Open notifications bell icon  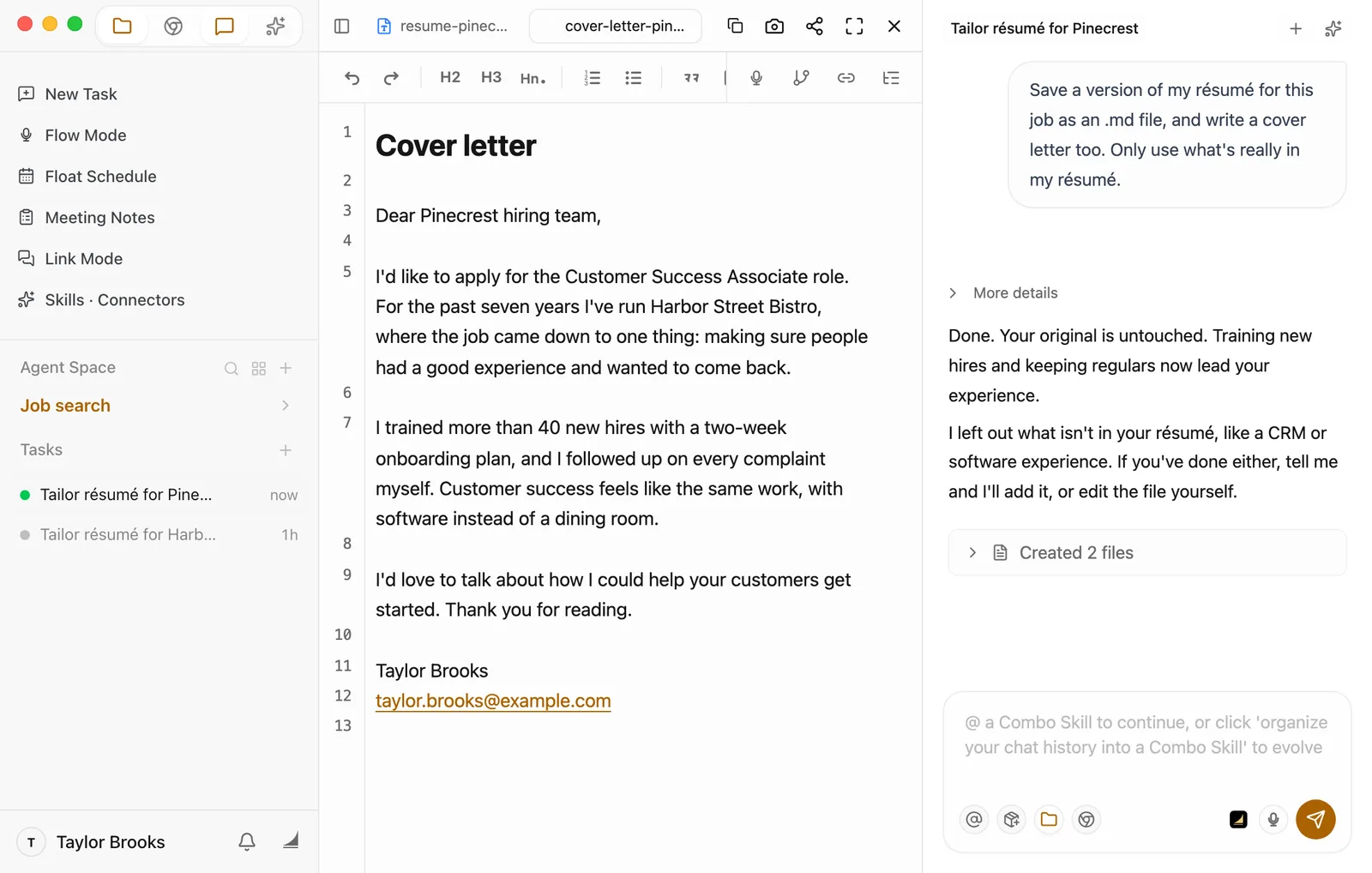point(247,842)
